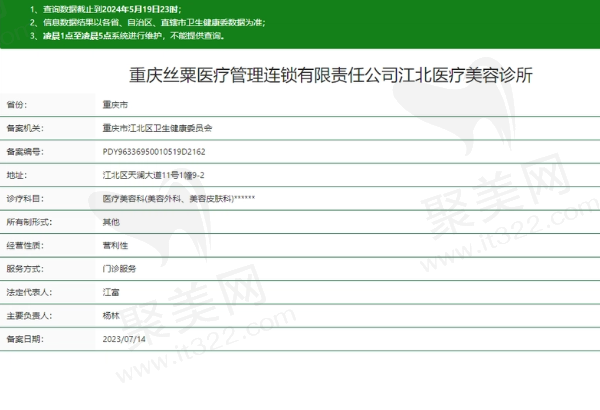Click the '法定代表人:' label

click(x=29, y=292)
